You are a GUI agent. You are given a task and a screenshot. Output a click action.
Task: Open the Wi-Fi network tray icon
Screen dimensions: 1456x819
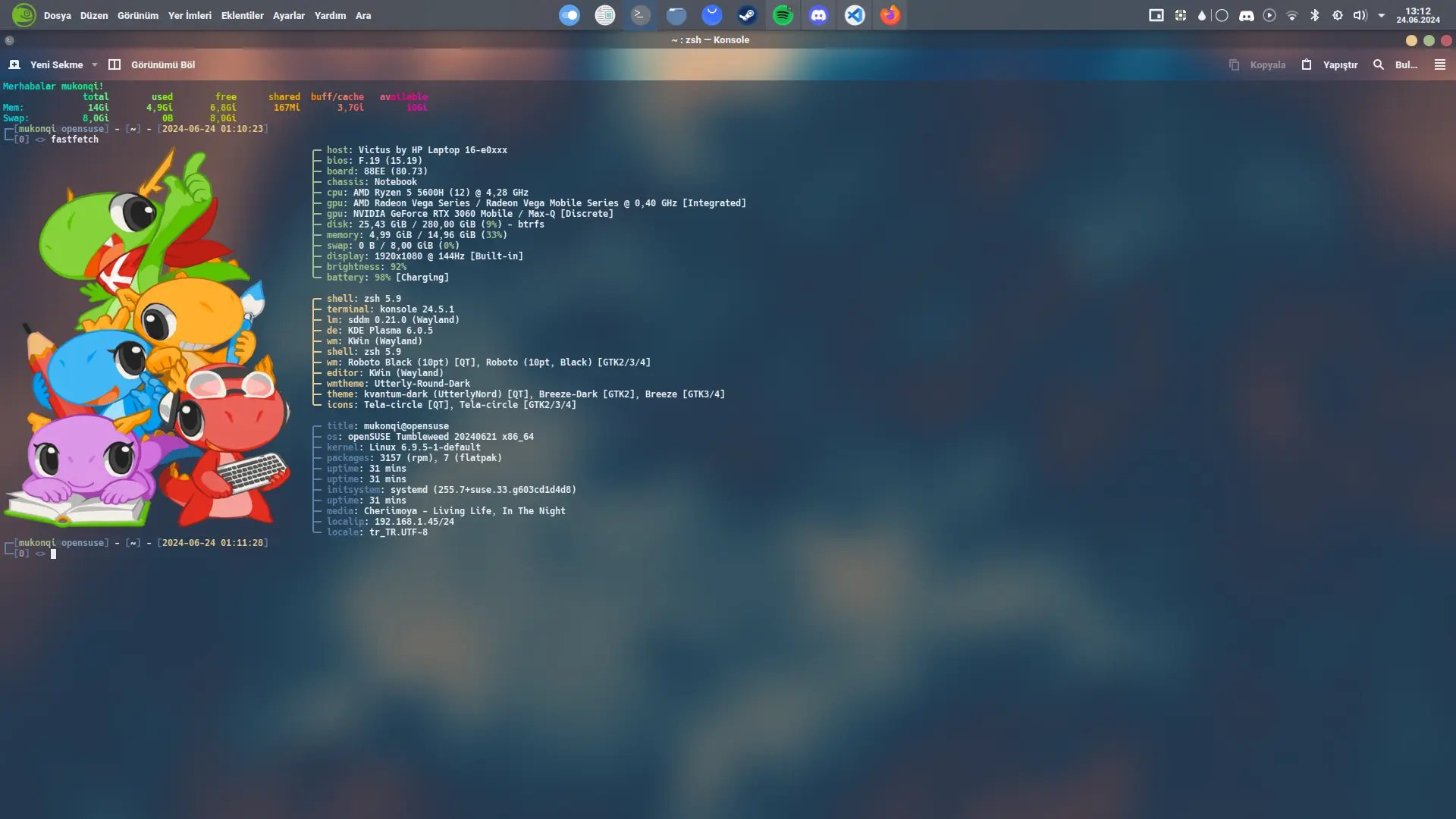(x=1292, y=15)
